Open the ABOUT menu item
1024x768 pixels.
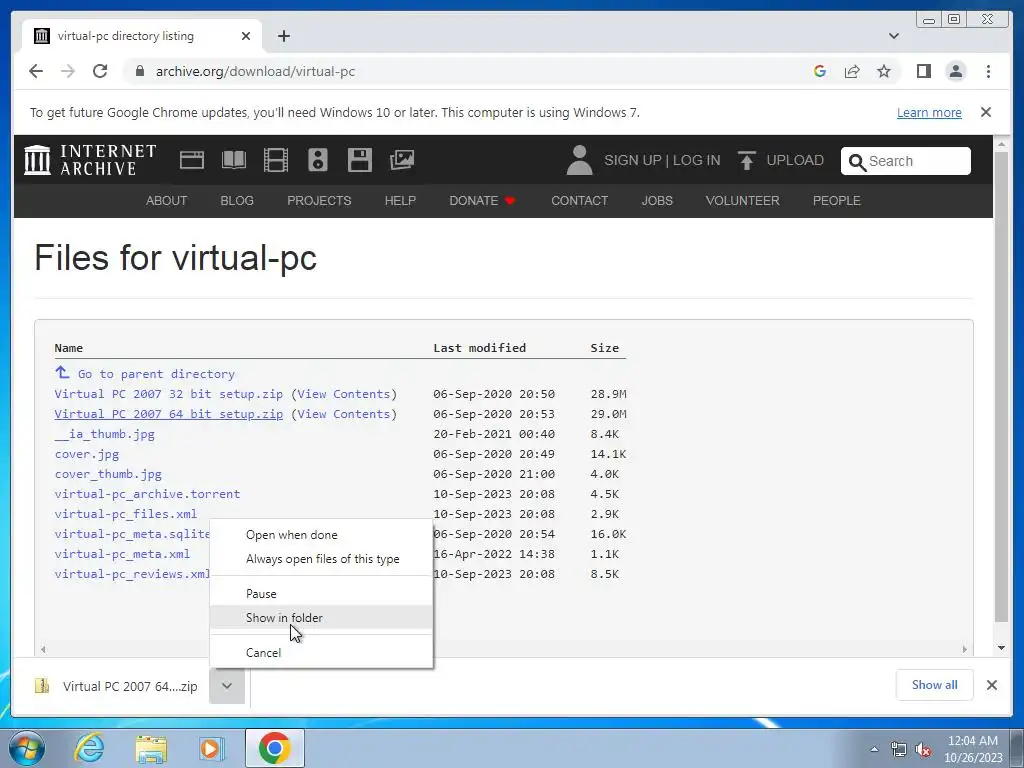coord(166,200)
